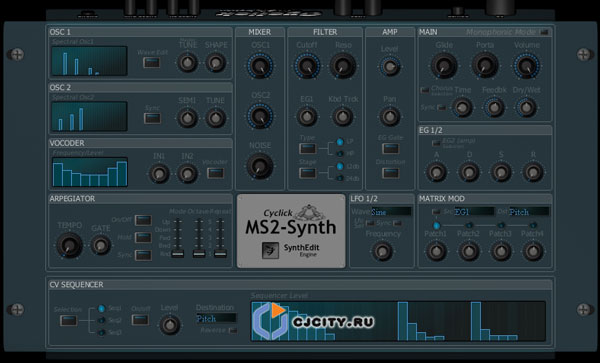This screenshot has width=600, height=363.
Task: Click the Mixer OSC1 level knob
Action: 260,66
